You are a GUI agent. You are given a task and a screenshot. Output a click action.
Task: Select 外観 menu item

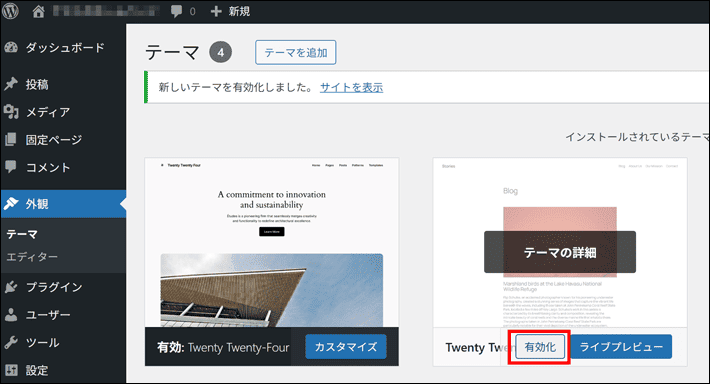coord(63,204)
